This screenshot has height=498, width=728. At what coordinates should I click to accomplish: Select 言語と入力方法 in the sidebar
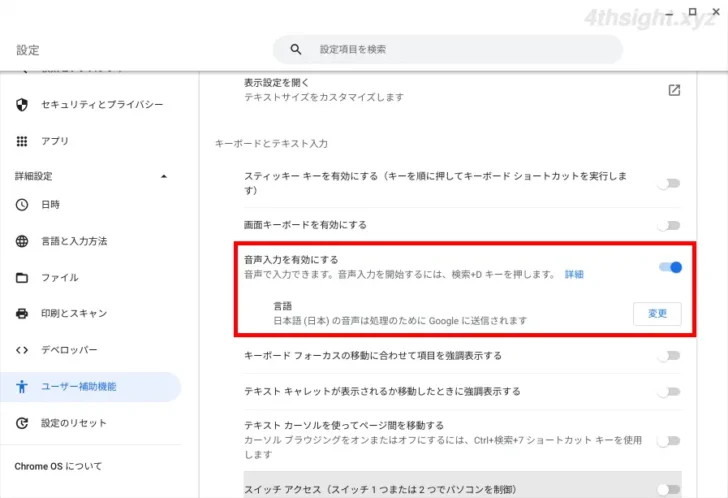(91, 241)
